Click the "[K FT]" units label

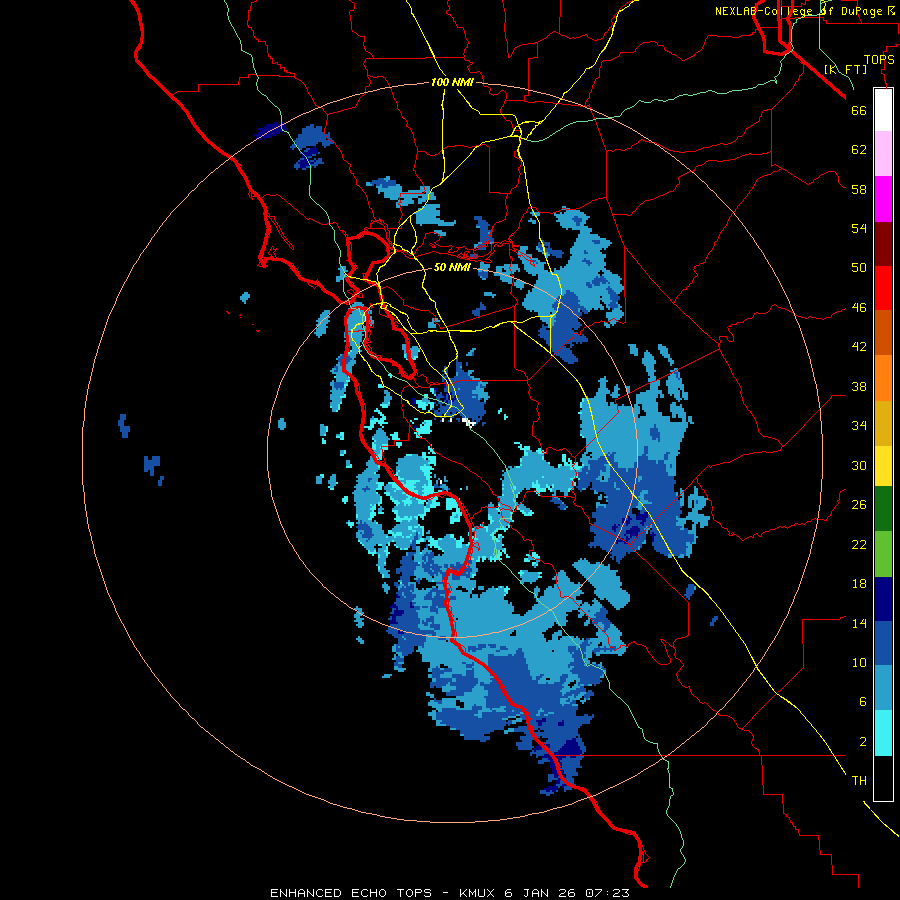pos(845,69)
